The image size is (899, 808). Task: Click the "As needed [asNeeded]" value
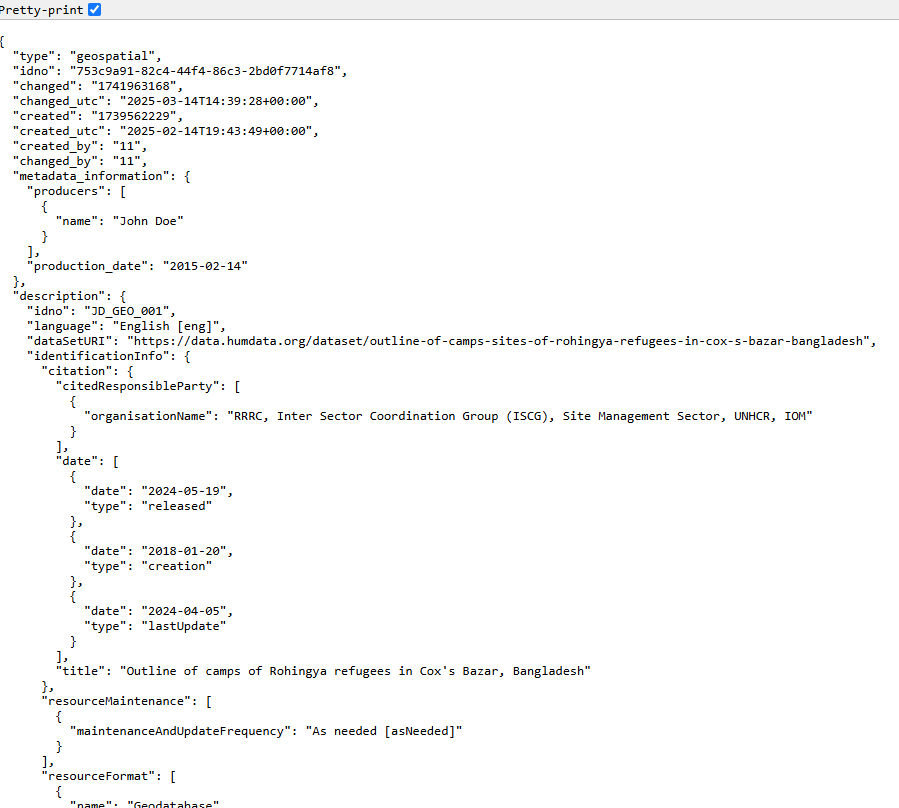[x=384, y=731]
